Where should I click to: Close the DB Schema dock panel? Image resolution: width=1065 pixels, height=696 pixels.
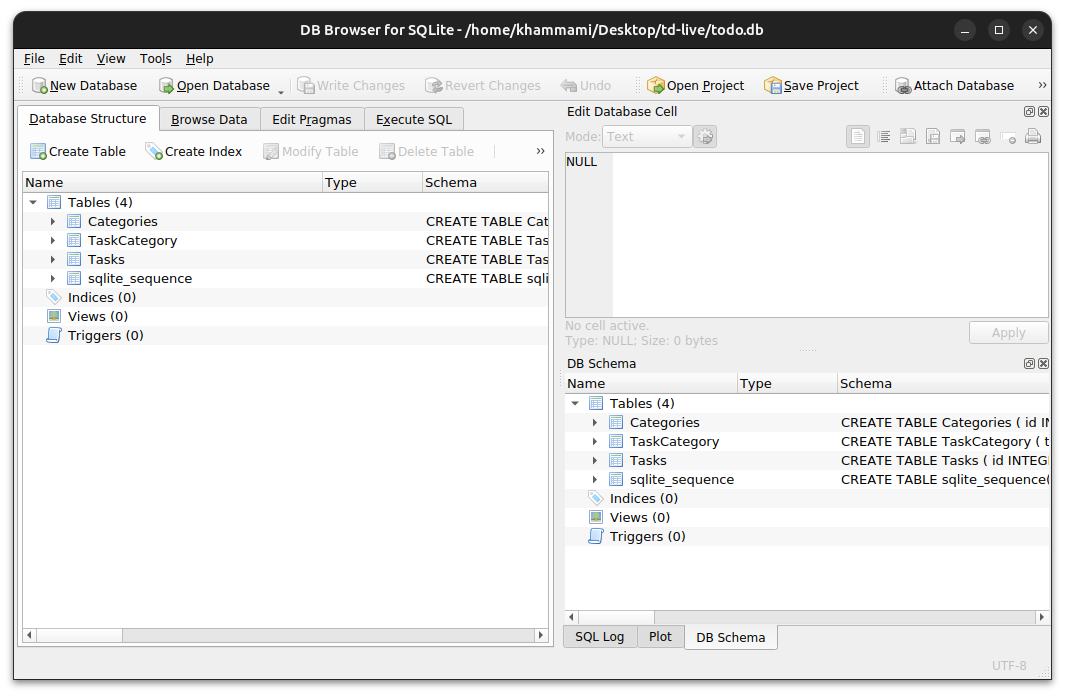[x=1043, y=364]
